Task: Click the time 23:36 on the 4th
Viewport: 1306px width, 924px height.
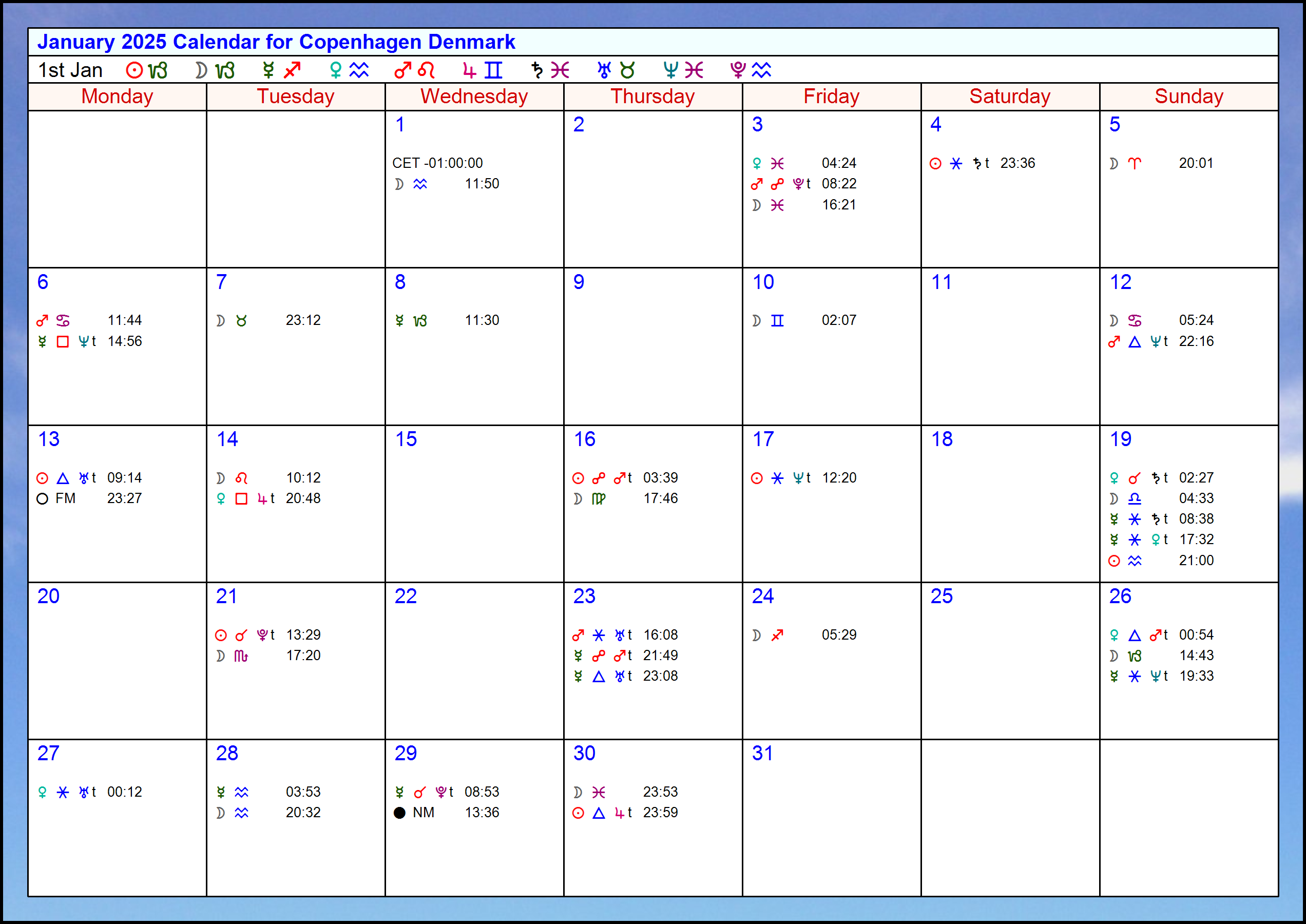Action: [x=1017, y=163]
